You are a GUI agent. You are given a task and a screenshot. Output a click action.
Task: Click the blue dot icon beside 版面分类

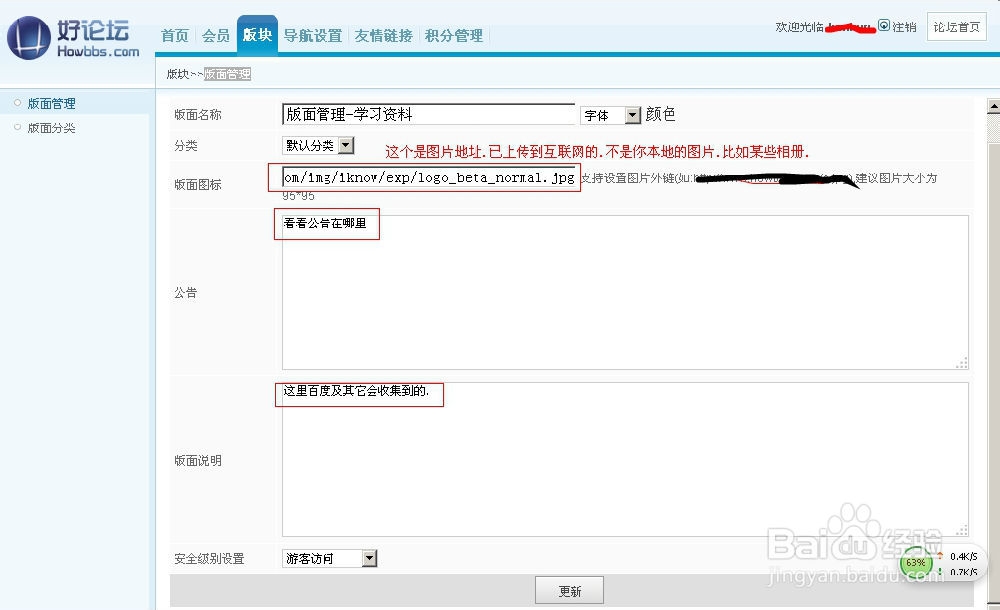click(x=18, y=127)
